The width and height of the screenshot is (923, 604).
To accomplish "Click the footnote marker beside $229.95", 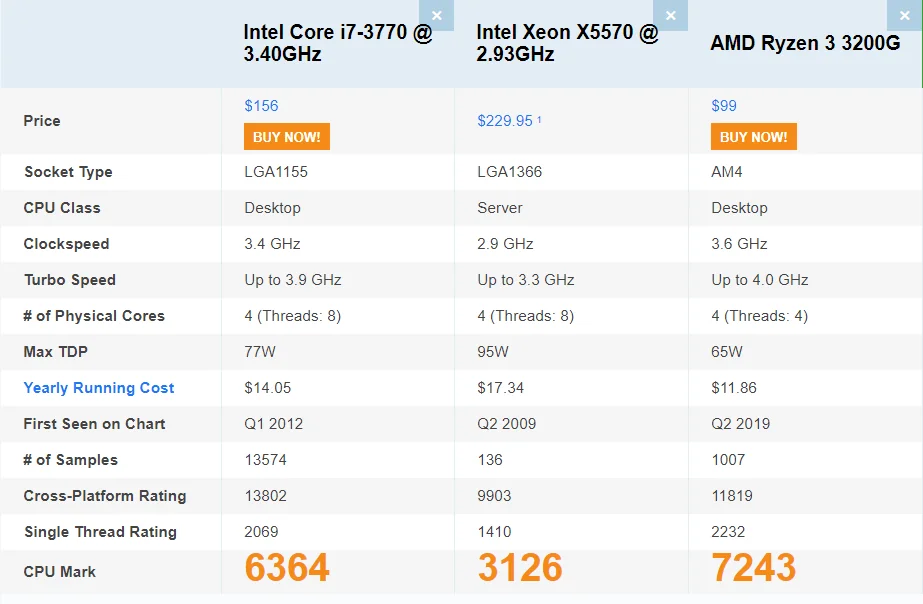I will pyautogui.click(x=539, y=119).
